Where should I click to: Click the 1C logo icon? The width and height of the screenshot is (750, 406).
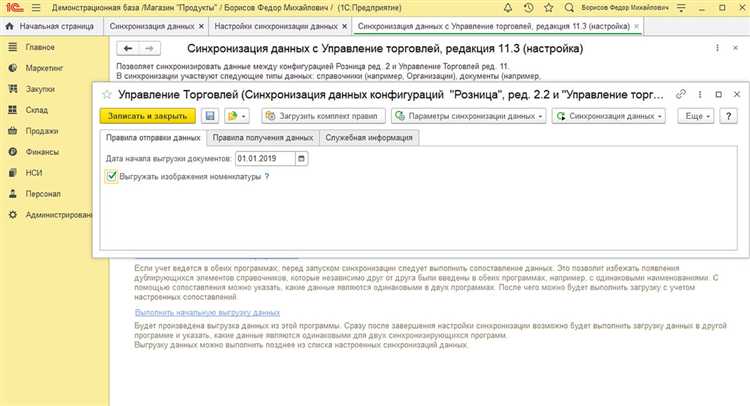(x=14, y=8)
